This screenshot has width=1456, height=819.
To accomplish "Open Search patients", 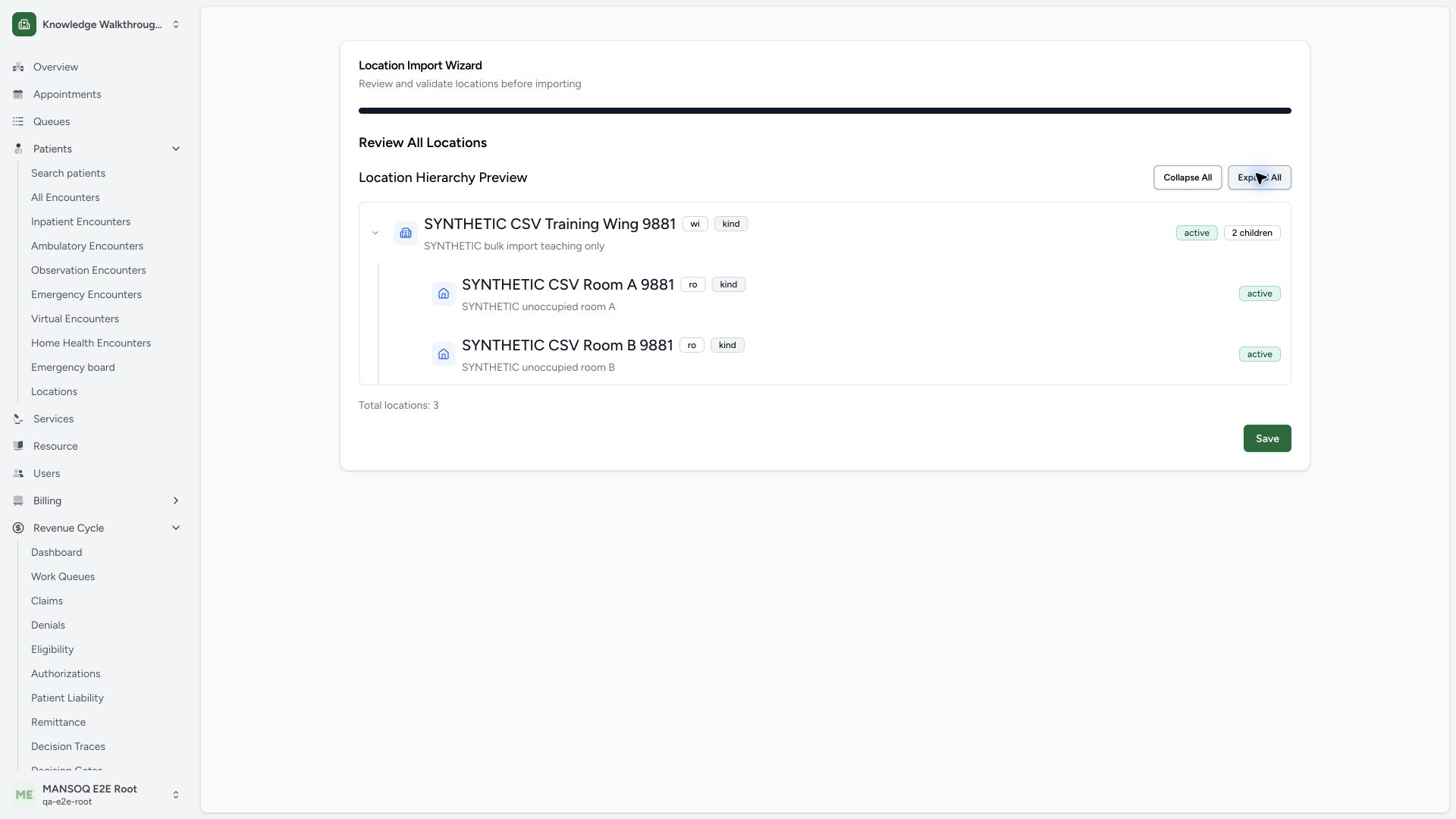I will tap(68, 173).
